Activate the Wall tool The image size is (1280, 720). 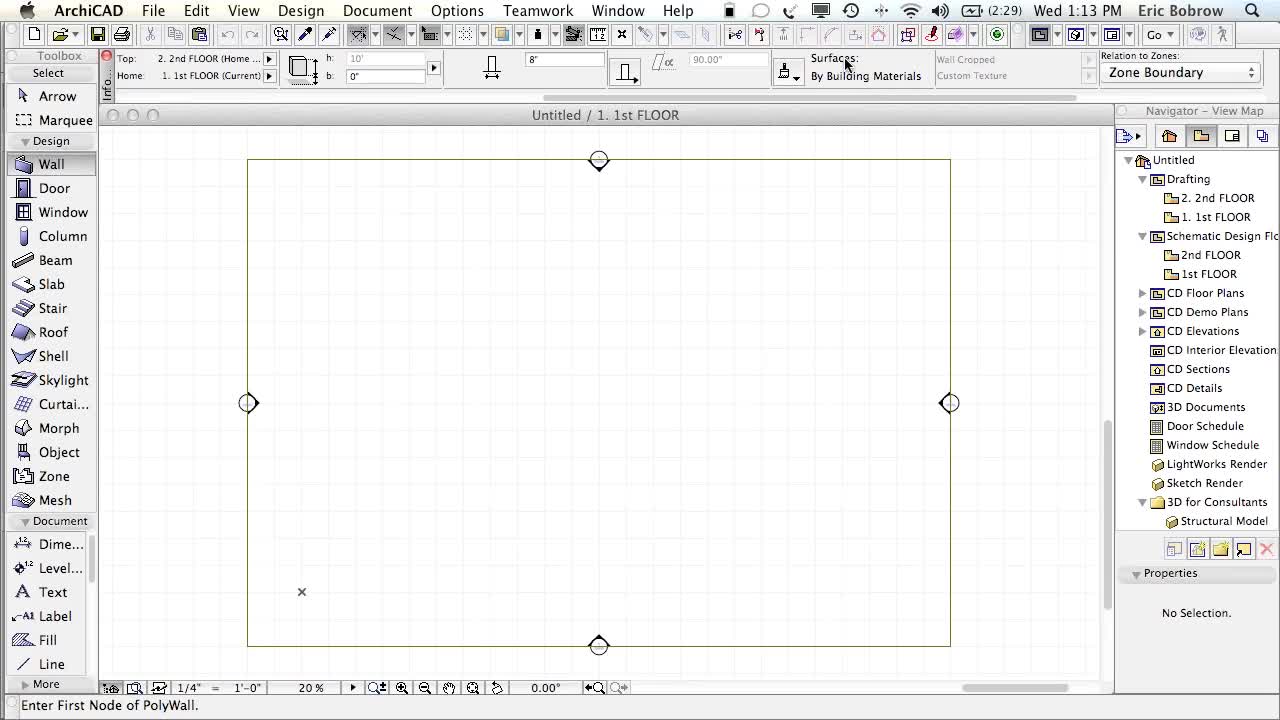52,164
